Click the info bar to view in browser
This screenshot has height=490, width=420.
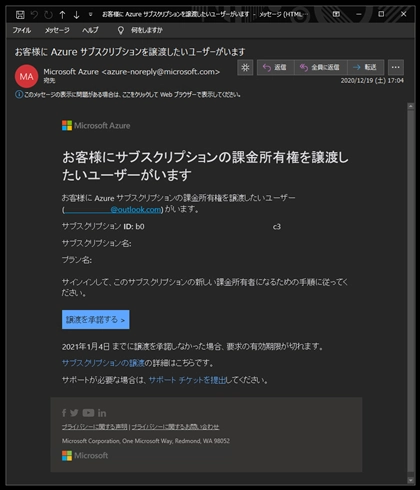tap(128, 95)
